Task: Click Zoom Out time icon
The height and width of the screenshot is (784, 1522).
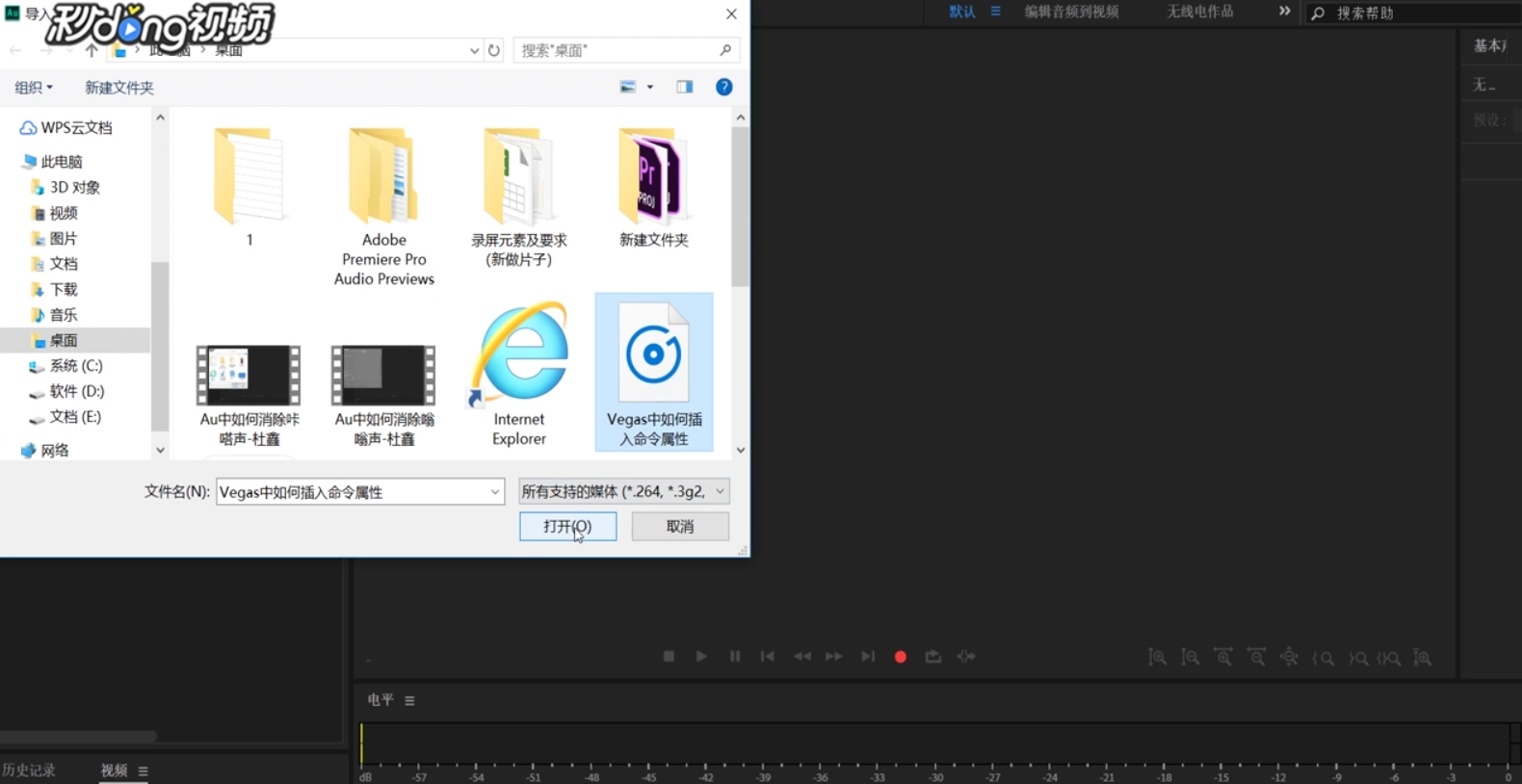Action: click(x=1257, y=658)
